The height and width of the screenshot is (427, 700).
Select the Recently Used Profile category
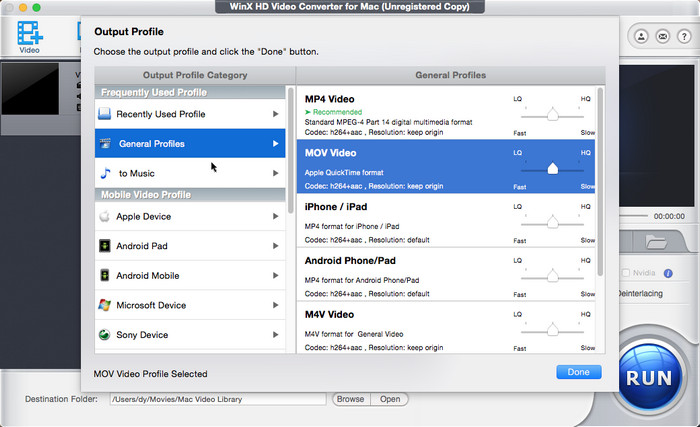190,114
